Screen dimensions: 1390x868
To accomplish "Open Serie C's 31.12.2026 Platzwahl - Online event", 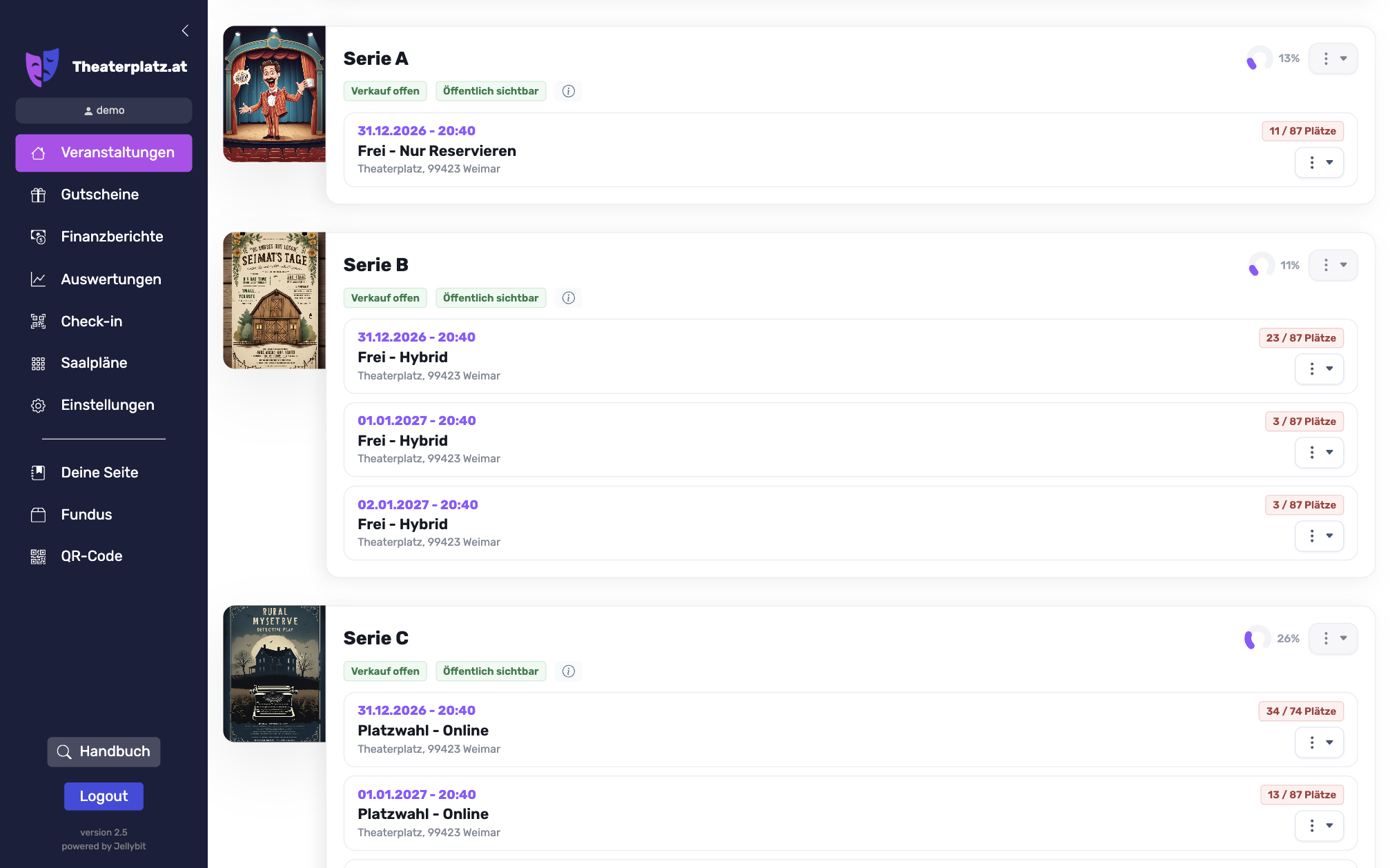I will 850,729.
